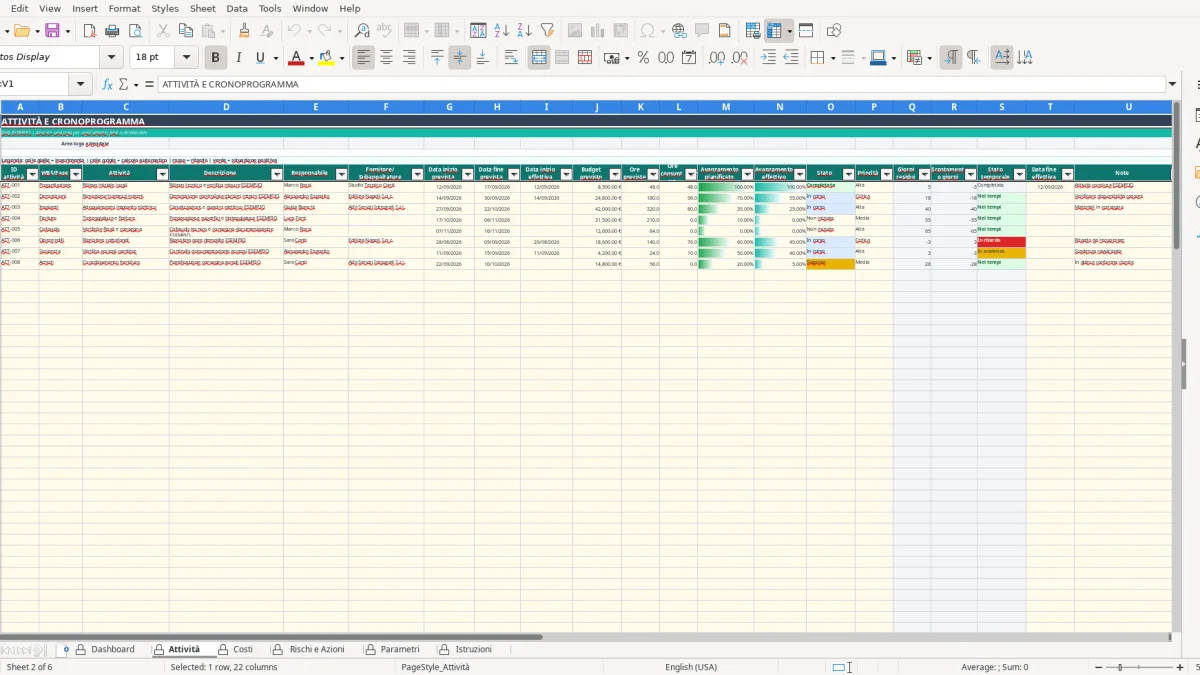Toggle Left-To-Right text direction
1200x675 pixels.
coord(951,58)
